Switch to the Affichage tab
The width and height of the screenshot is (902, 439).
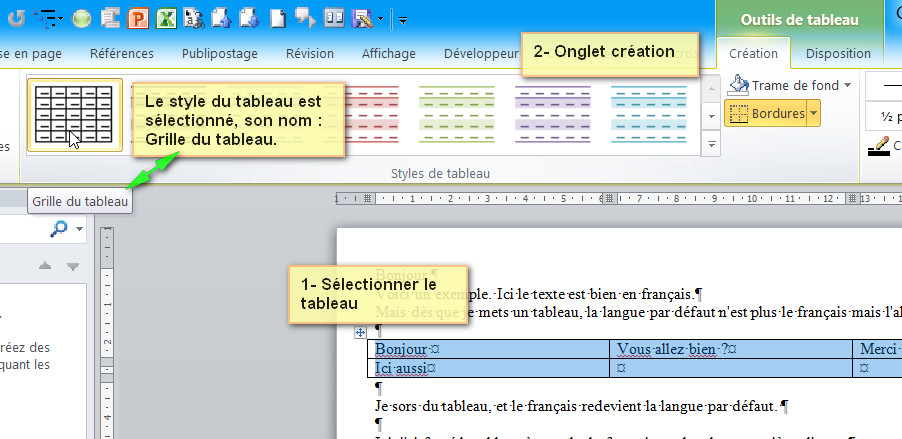pyautogui.click(x=389, y=54)
